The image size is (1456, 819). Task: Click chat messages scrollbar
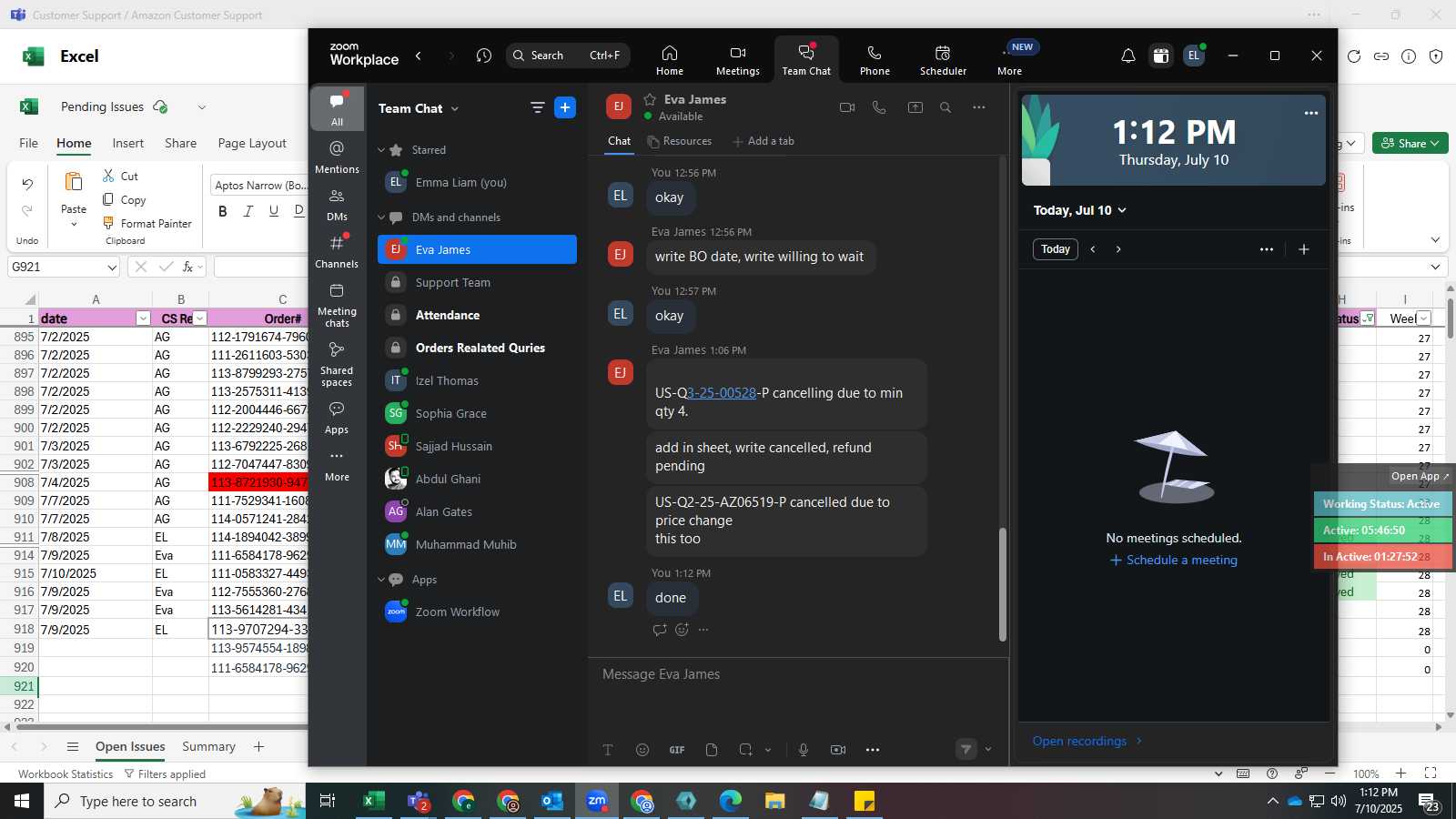(1003, 584)
